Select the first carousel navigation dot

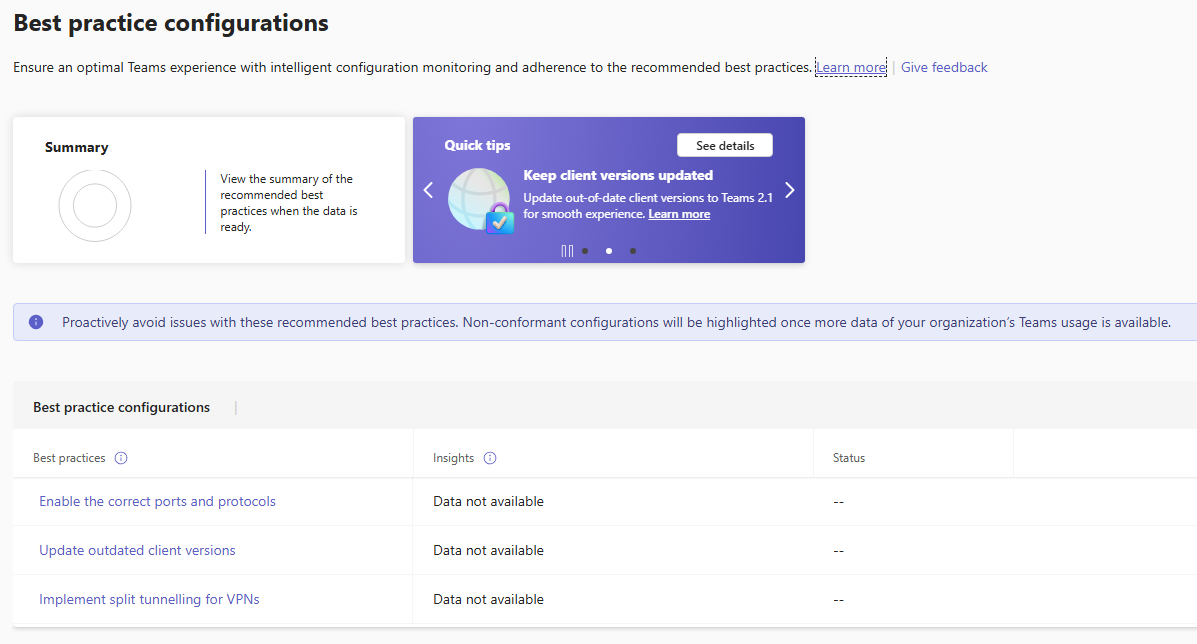click(x=584, y=251)
